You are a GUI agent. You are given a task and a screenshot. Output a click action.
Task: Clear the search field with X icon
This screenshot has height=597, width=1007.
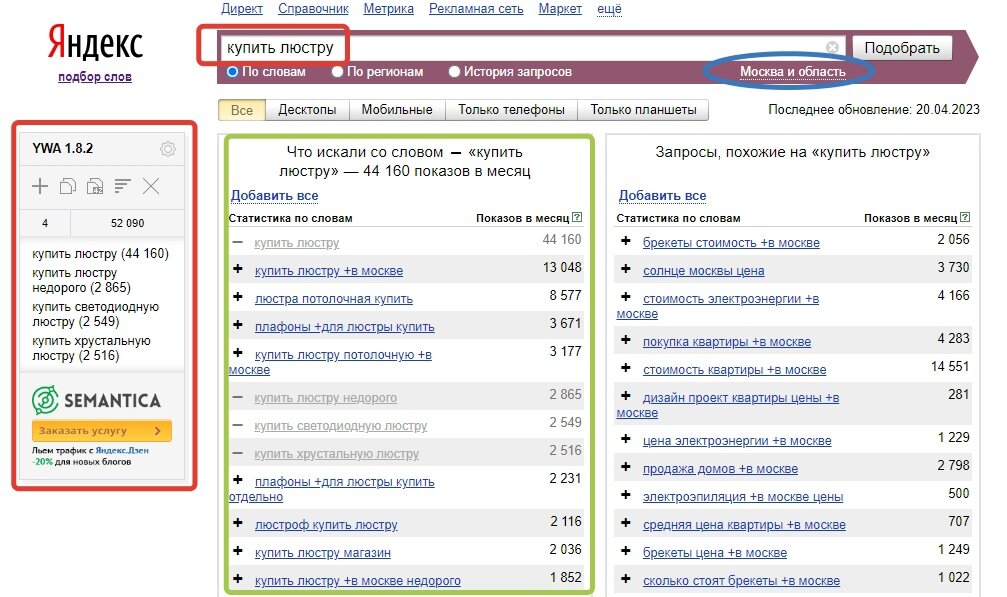tap(832, 48)
